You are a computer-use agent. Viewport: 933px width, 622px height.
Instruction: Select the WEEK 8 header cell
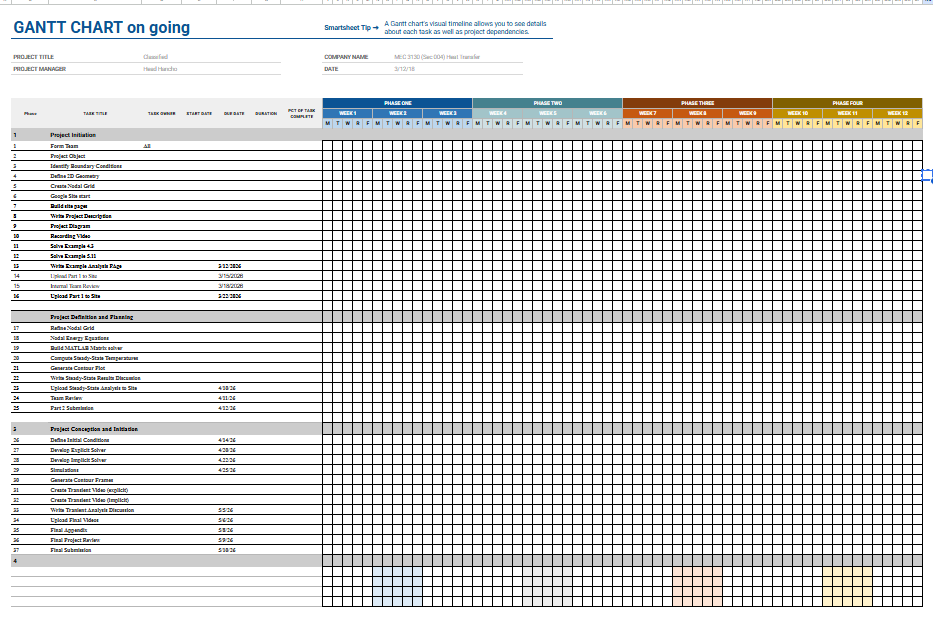pyautogui.click(x=697, y=113)
